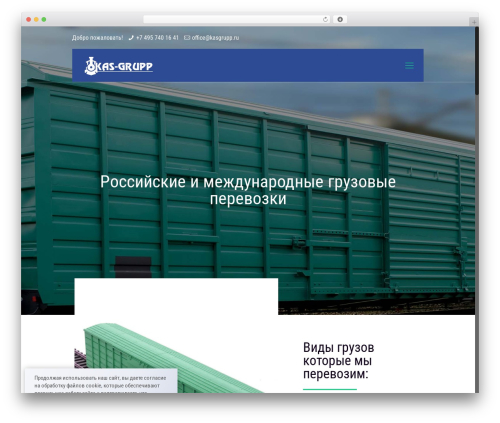Click the green maximize window dot

click(x=44, y=20)
